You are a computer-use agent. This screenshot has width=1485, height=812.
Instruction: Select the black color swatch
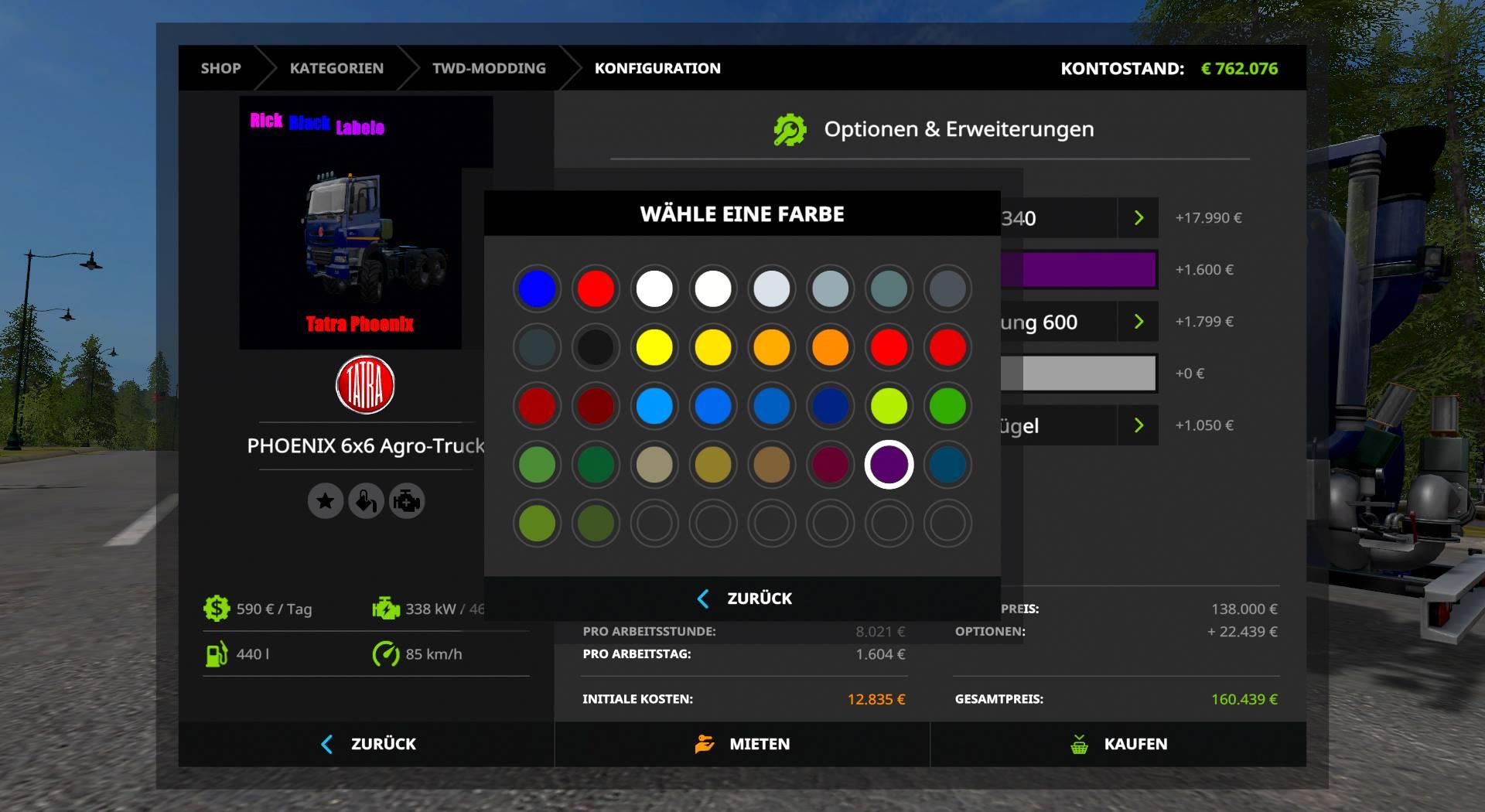[x=596, y=347]
